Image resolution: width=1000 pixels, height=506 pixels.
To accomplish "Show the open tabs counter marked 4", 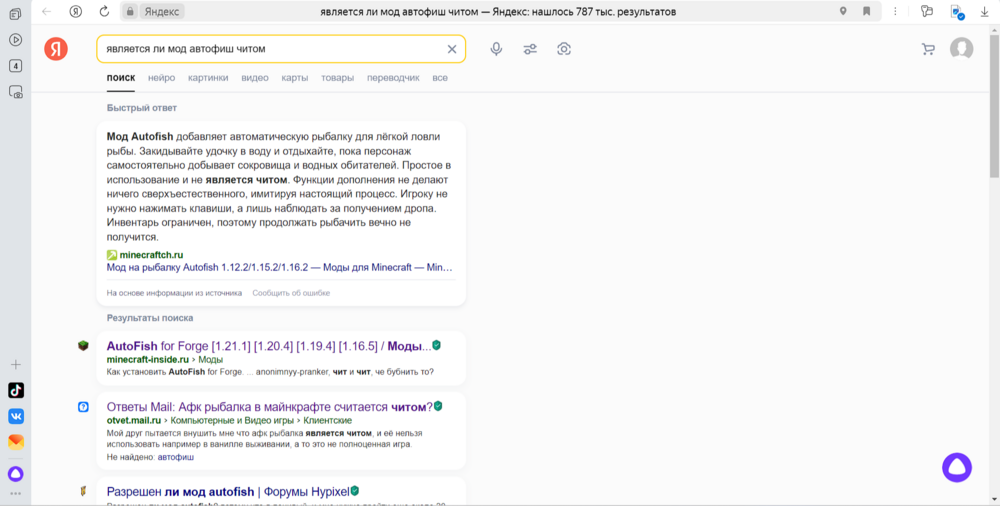I will (x=15, y=66).
